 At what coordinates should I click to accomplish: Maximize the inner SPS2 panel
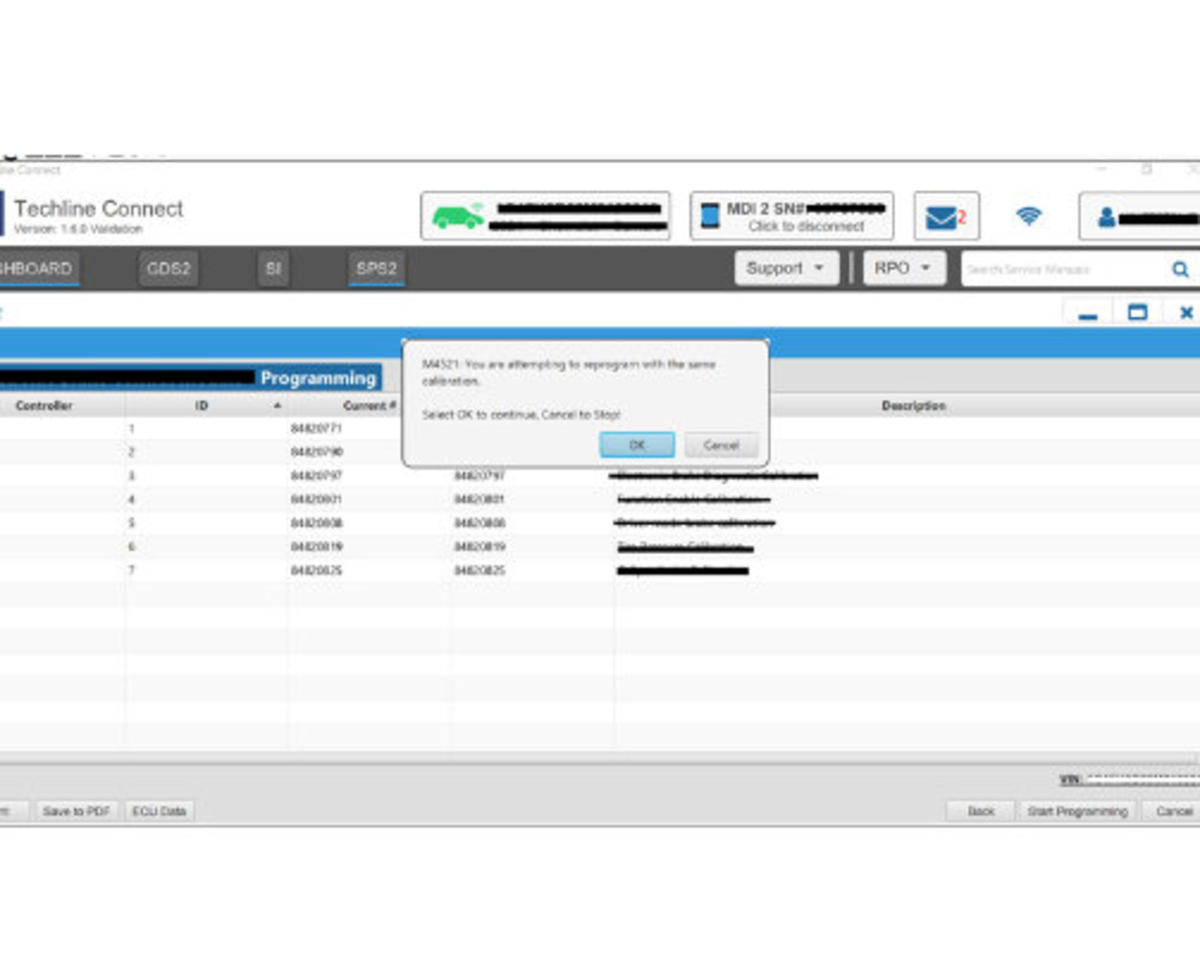(x=1137, y=312)
